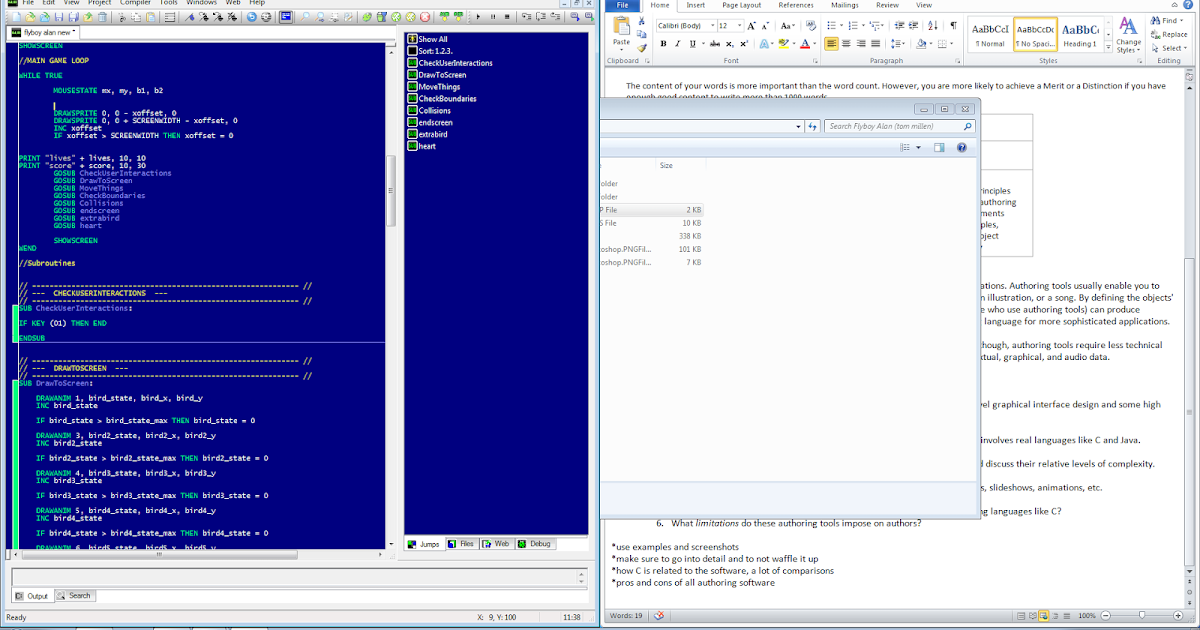This screenshot has width=1200, height=630.
Task: Apply bold formatting in Word
Action: point(663,44)
